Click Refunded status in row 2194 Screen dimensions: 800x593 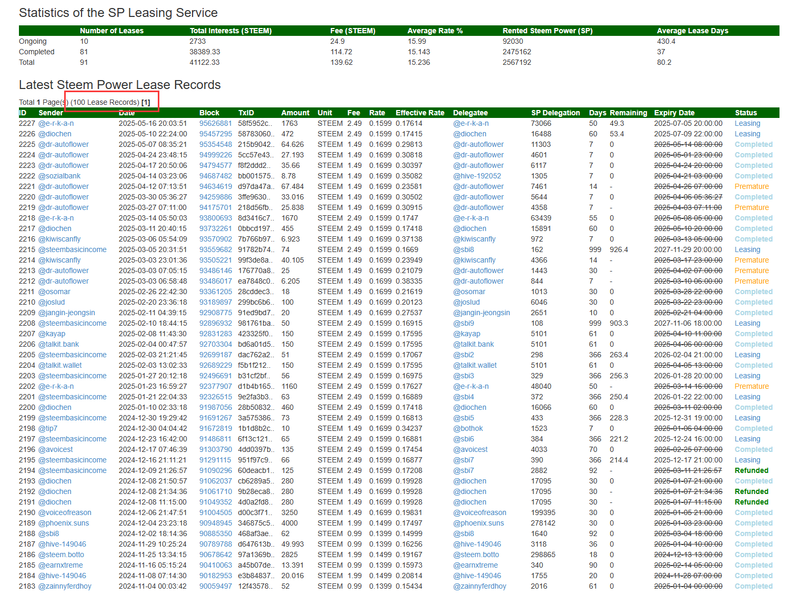click(x=751, y=471)
